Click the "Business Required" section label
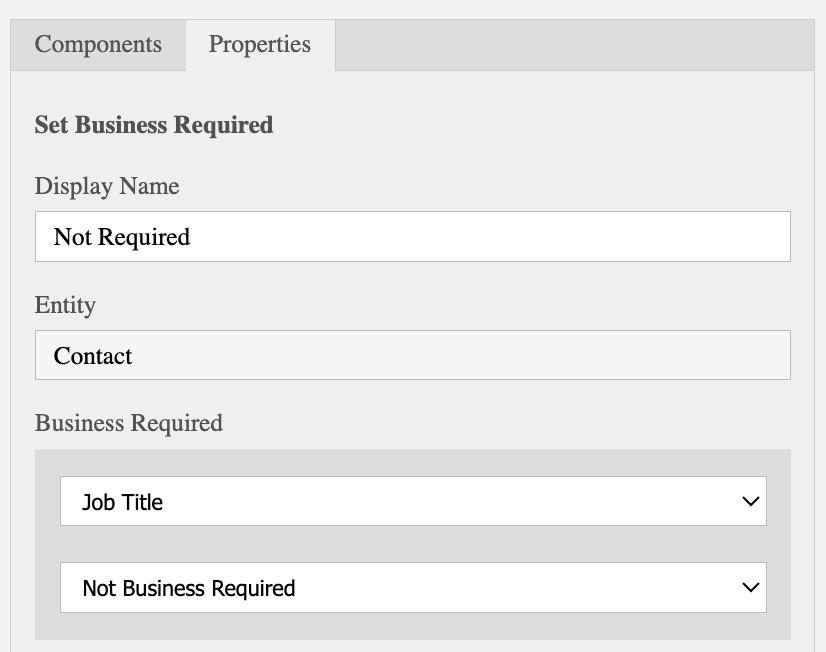This screenshot has width=826, height=652. tap(129, 423)
